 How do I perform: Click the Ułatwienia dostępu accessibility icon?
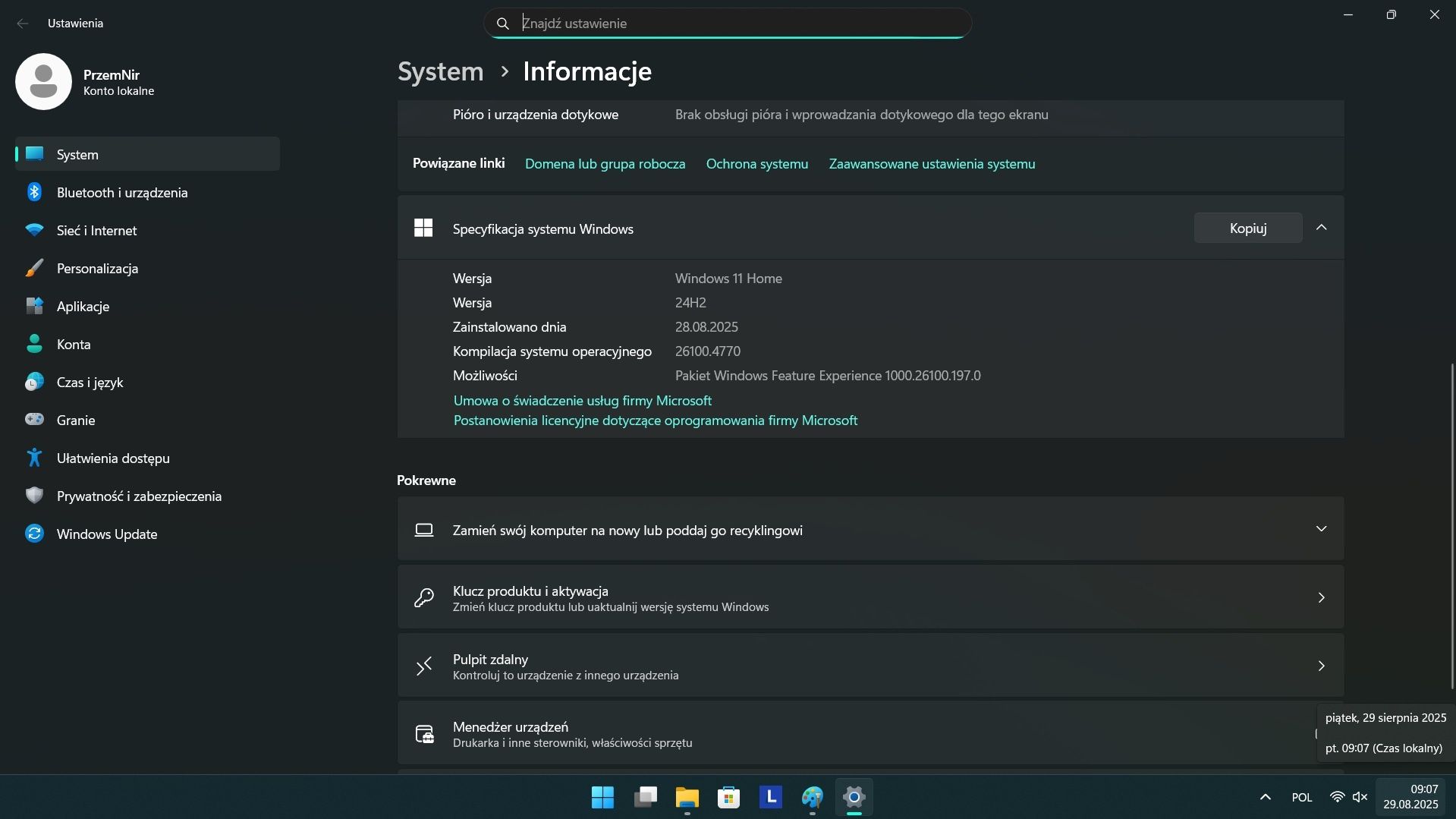click(34, 458)
